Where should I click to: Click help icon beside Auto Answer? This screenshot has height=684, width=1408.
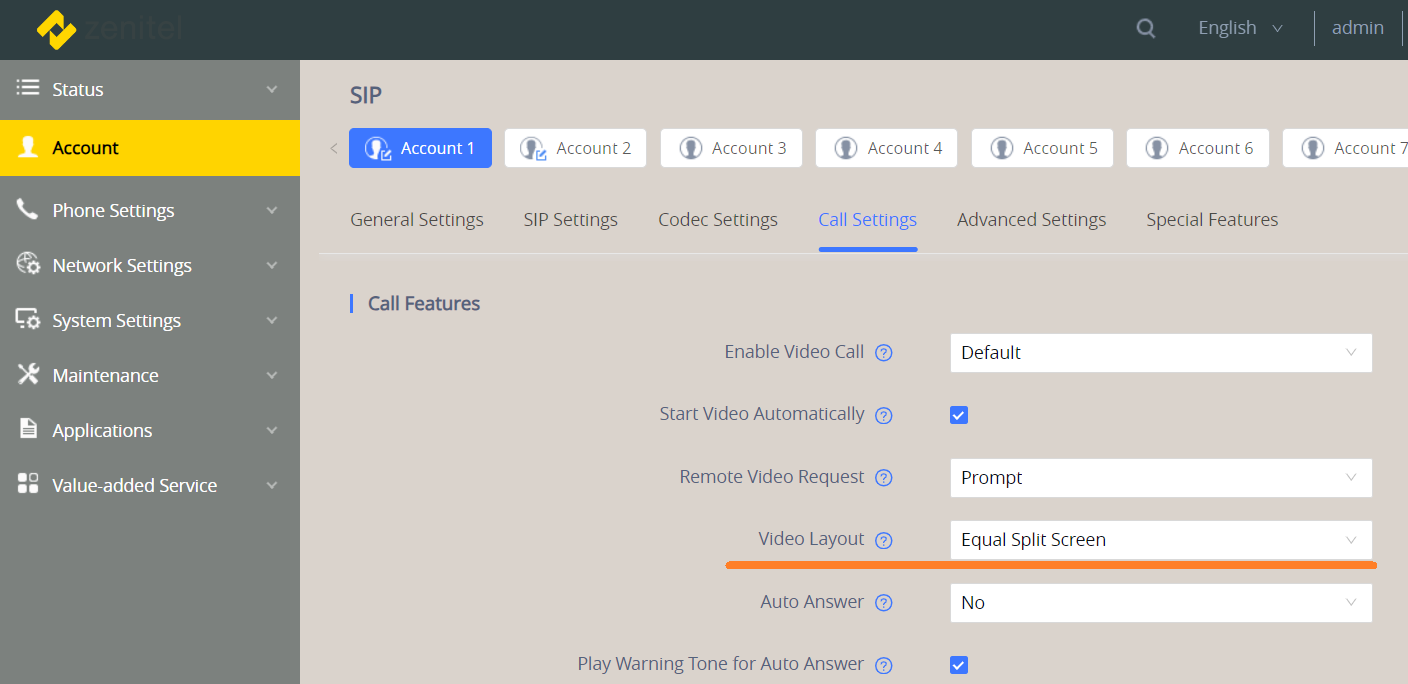(883, 603)
